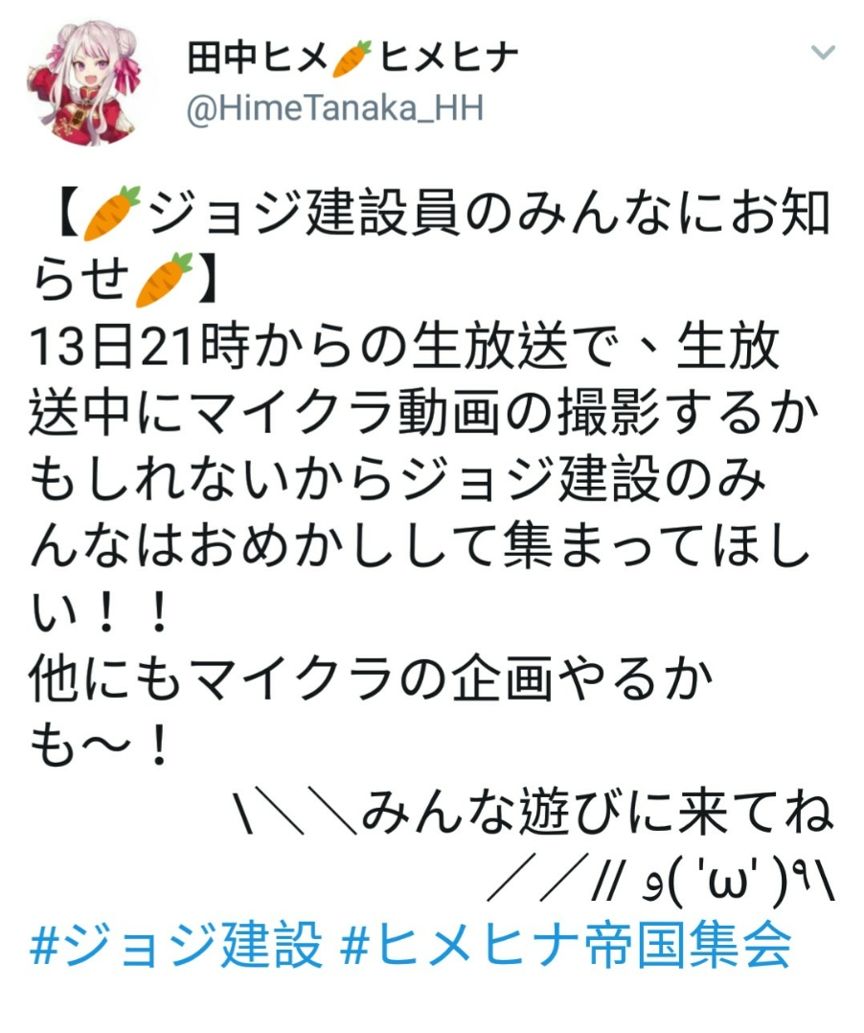Click the opening 【 bracket of the announcement
Viewport: 864px width, 1033px height.
[x=66, y=213]
